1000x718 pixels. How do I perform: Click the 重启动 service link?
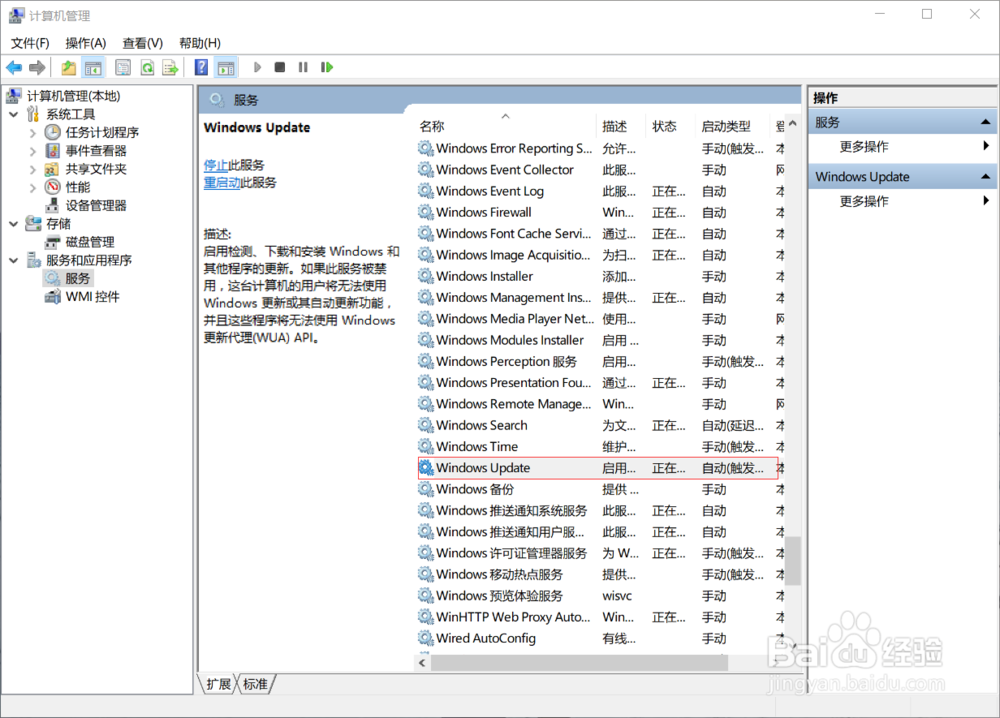(221, 182)
